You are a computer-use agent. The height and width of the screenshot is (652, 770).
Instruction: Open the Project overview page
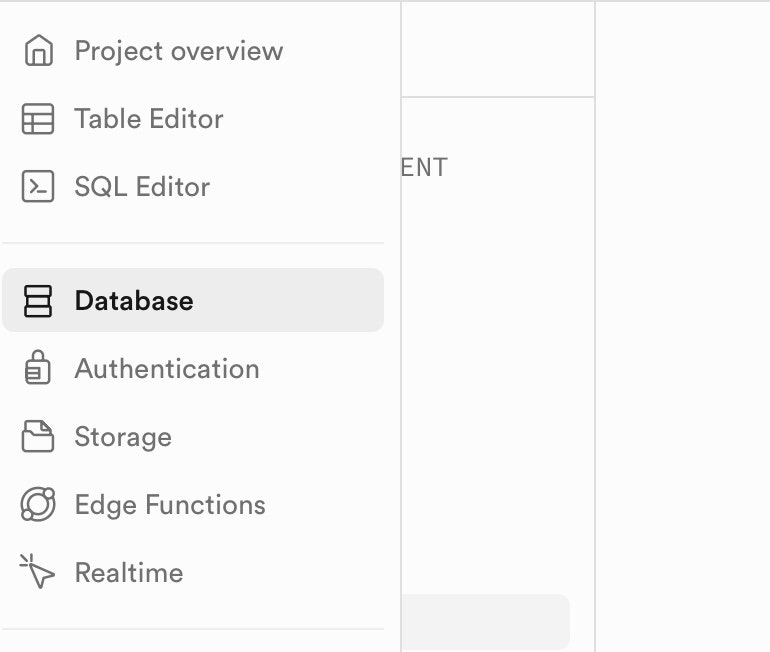tap(178, 51)
